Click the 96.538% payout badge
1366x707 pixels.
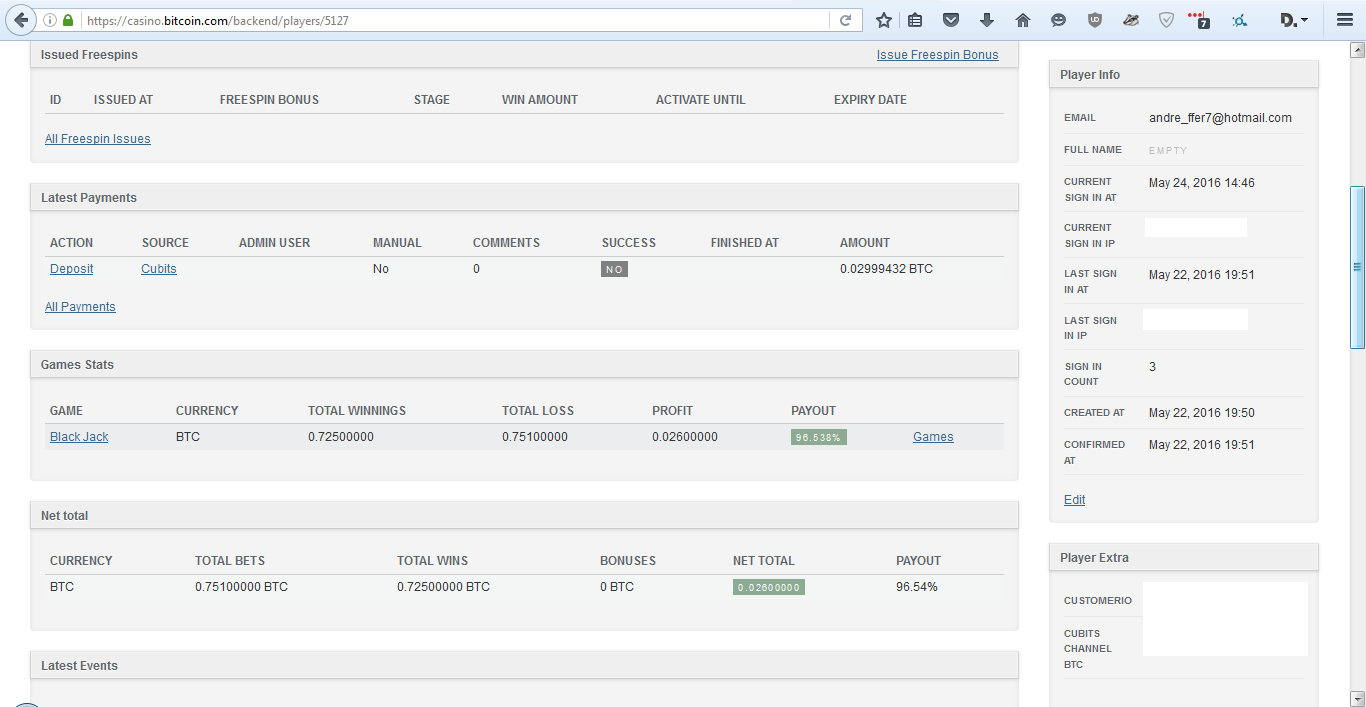tap(818, 437)
